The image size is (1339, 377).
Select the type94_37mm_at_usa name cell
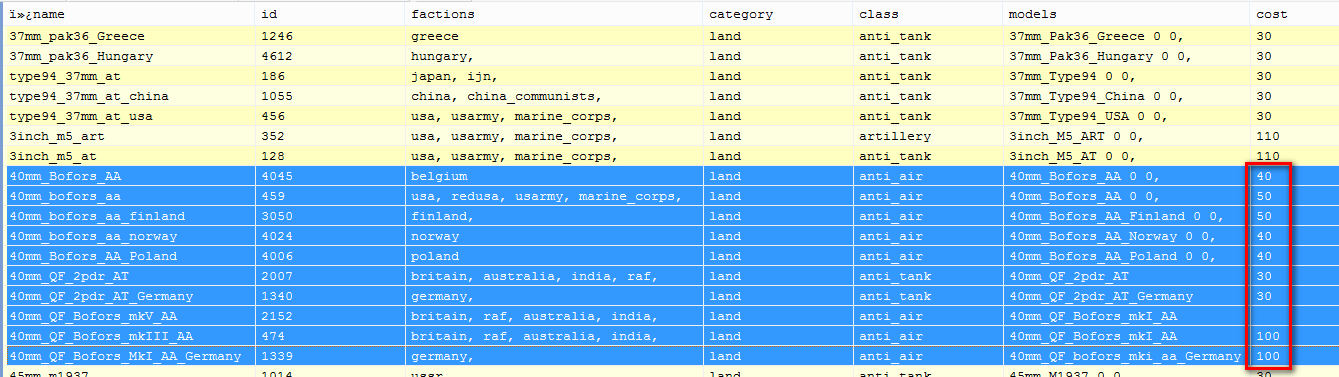130,116
